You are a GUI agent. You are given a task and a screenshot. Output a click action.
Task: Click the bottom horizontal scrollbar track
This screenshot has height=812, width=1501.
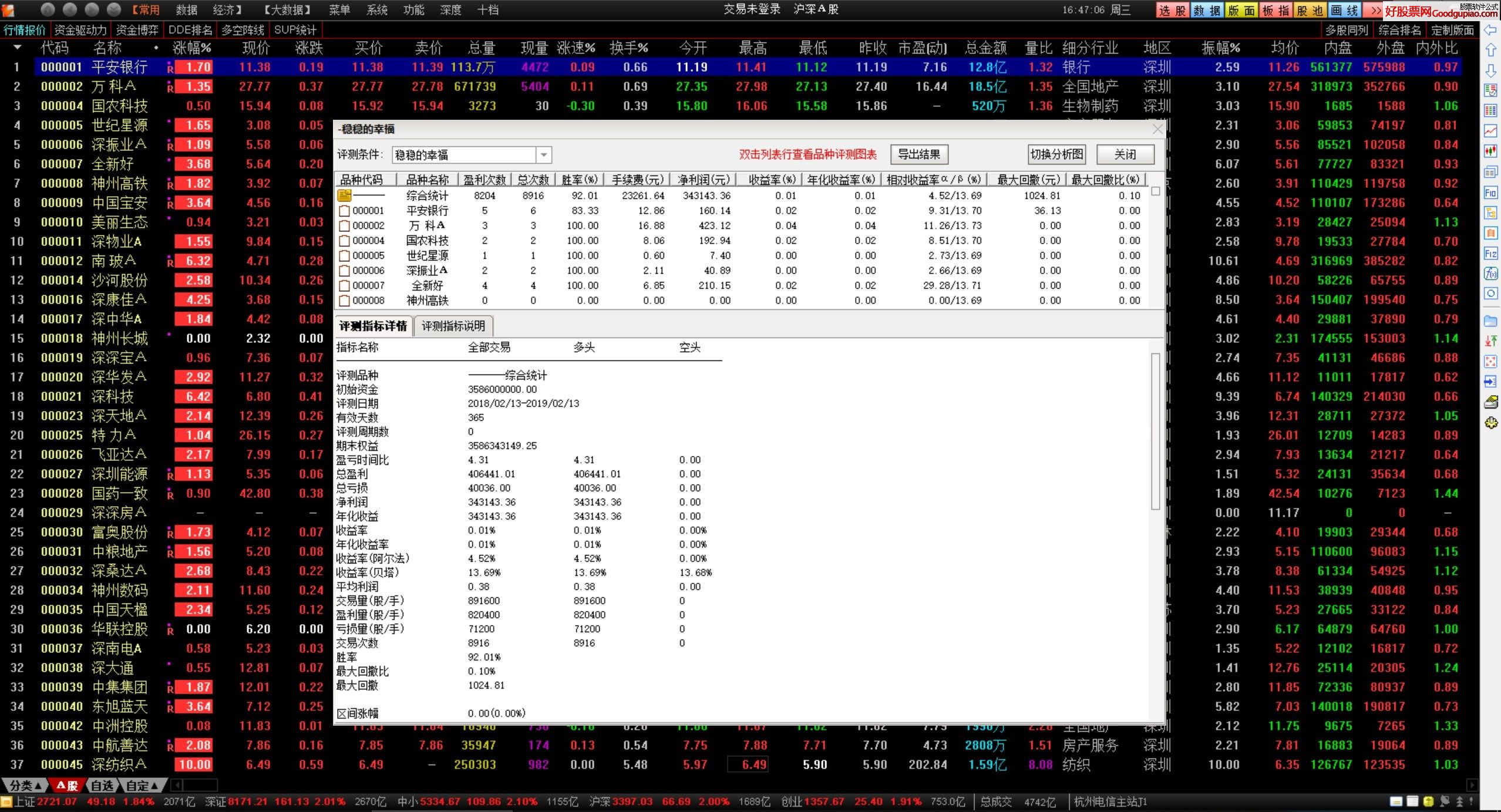(x=200, y=785)
